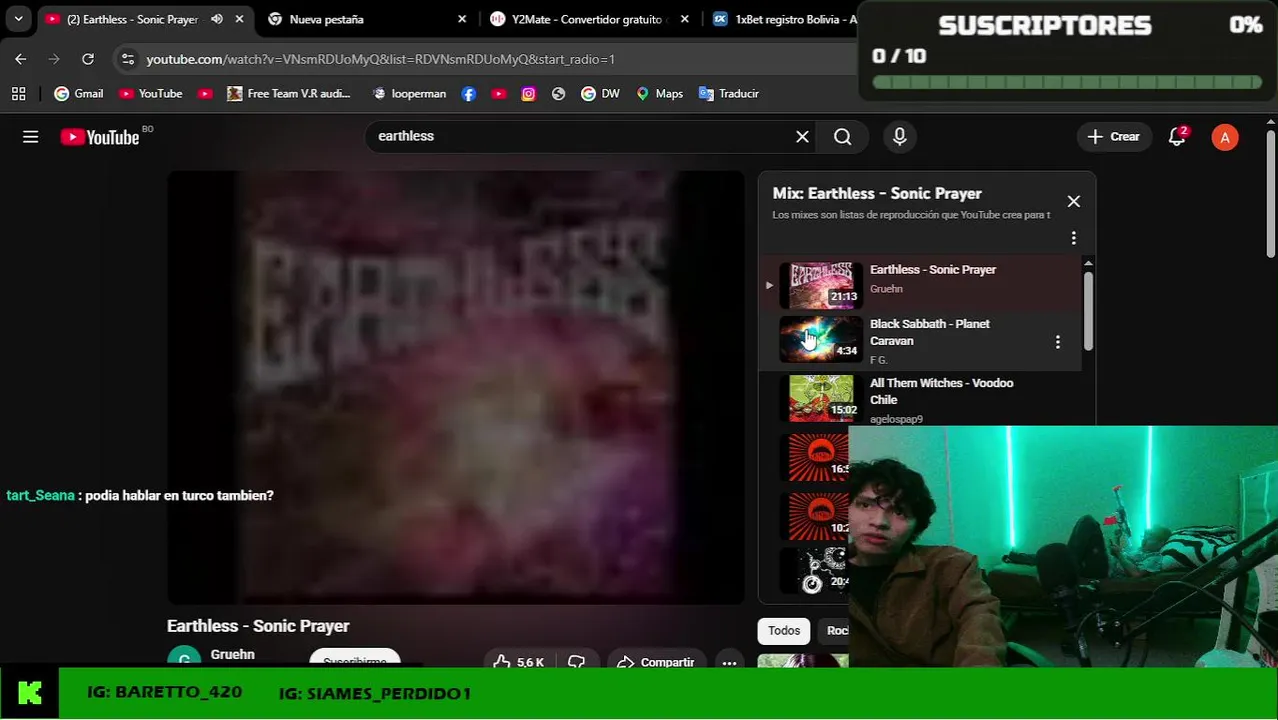Close the Nueva pestaña tab
Image resolution: width=1278 pixels, height=720 pixels.
[462, 19]
